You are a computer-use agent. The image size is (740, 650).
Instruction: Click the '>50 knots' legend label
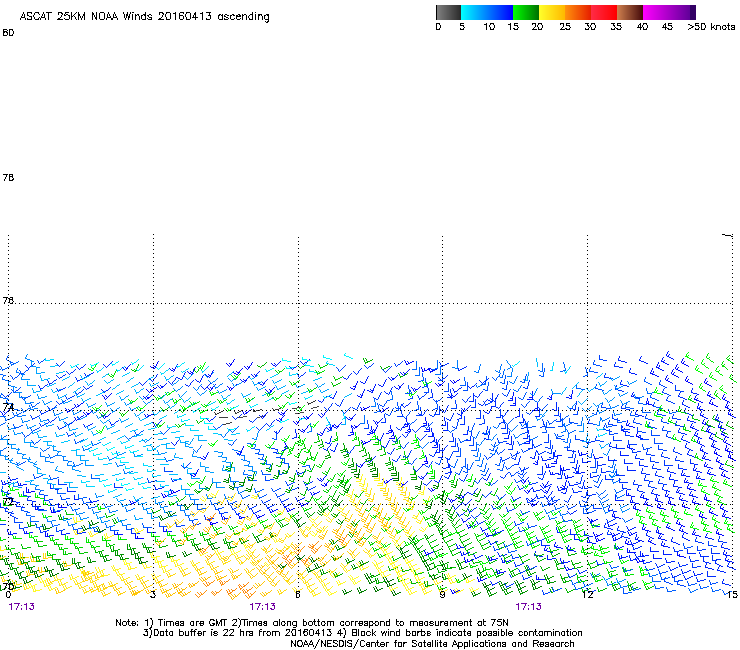711,27
